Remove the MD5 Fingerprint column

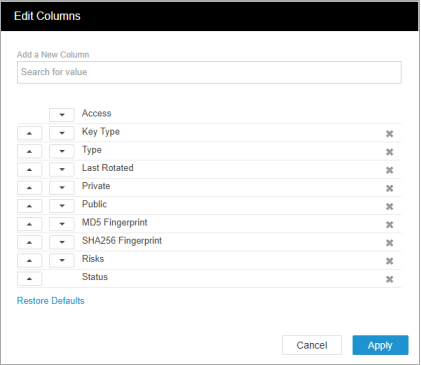point(389,225)
